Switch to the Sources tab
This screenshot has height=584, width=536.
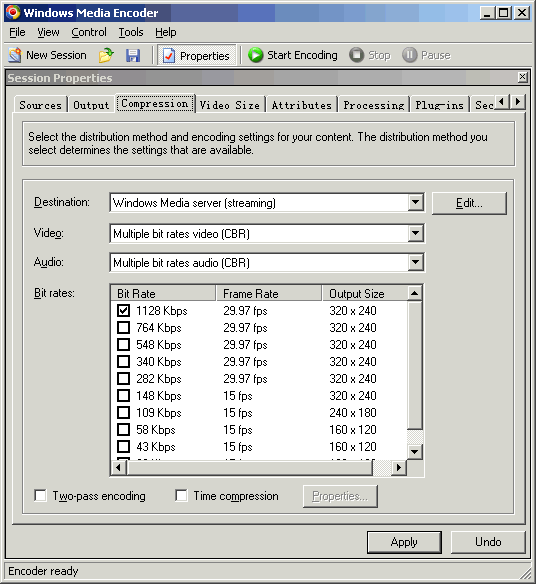41,105
